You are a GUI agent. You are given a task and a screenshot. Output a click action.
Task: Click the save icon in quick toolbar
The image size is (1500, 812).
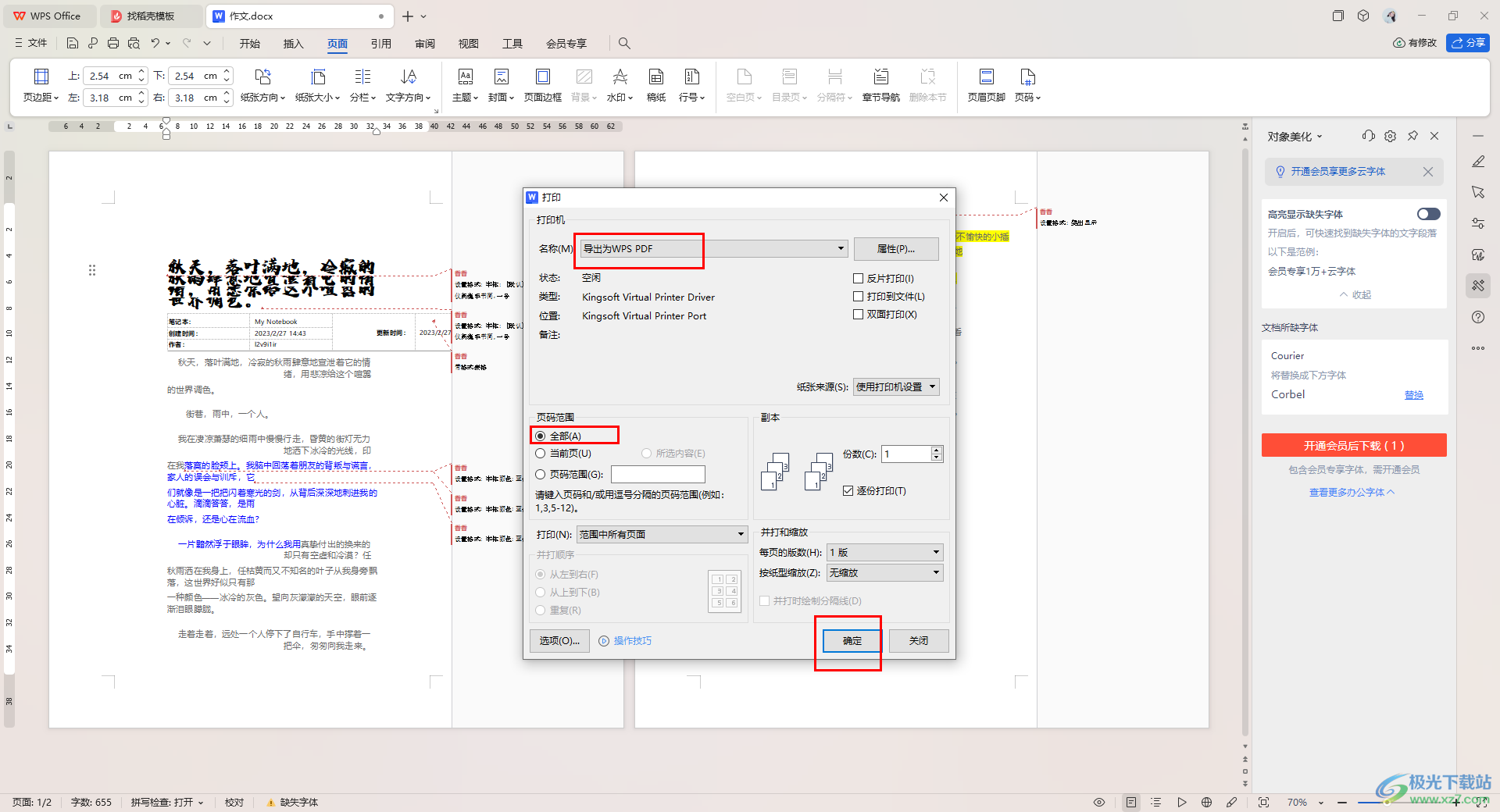72,43
